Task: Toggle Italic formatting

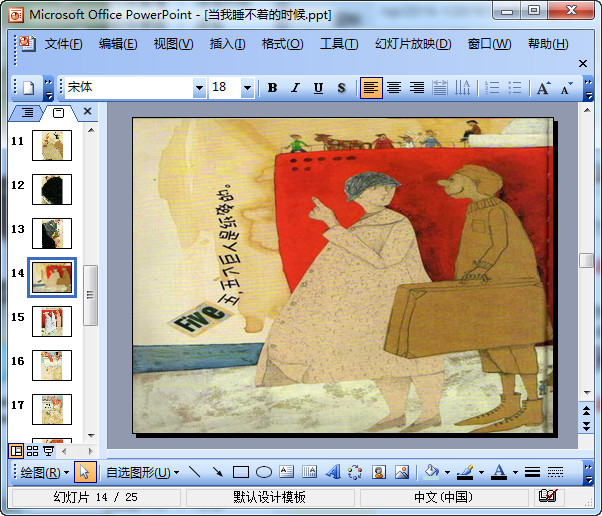Action: point(295,88)
